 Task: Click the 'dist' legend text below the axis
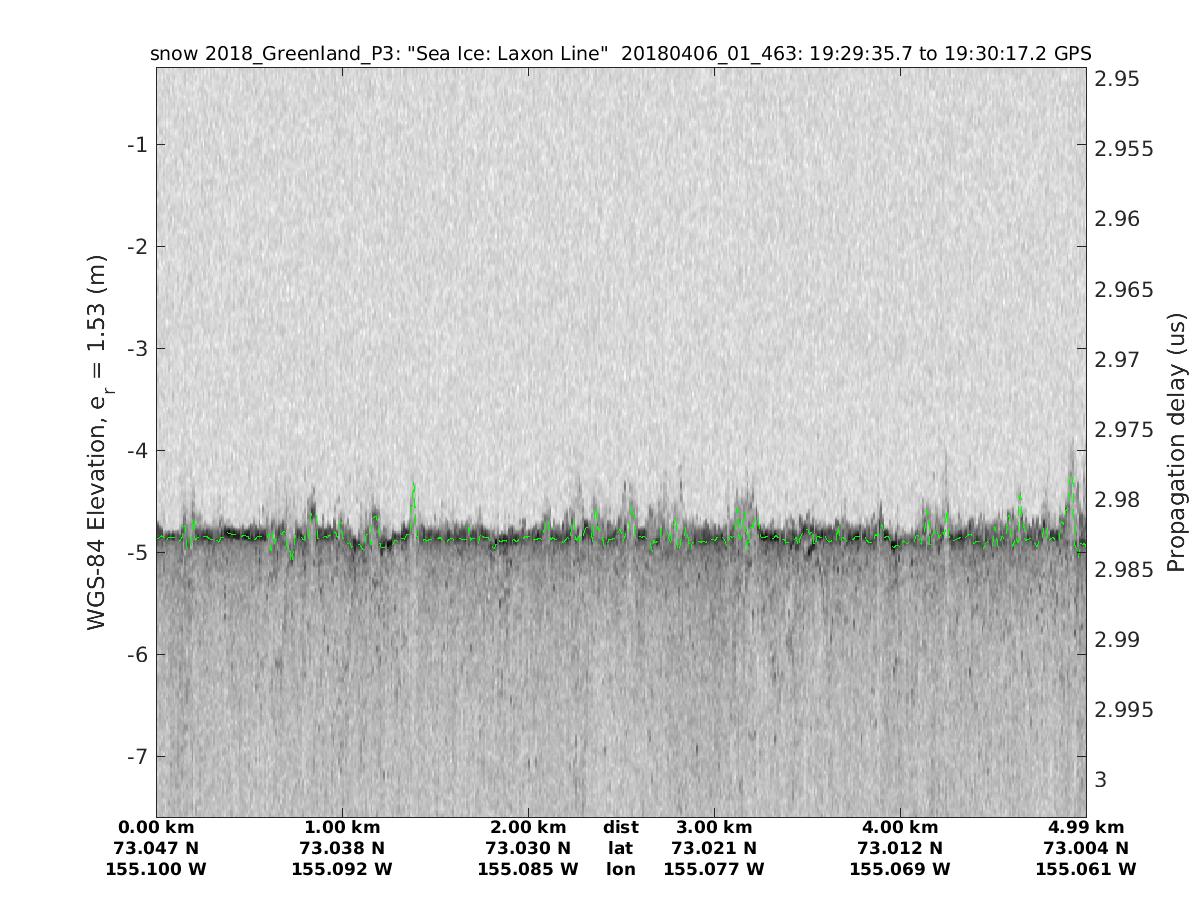621,827
